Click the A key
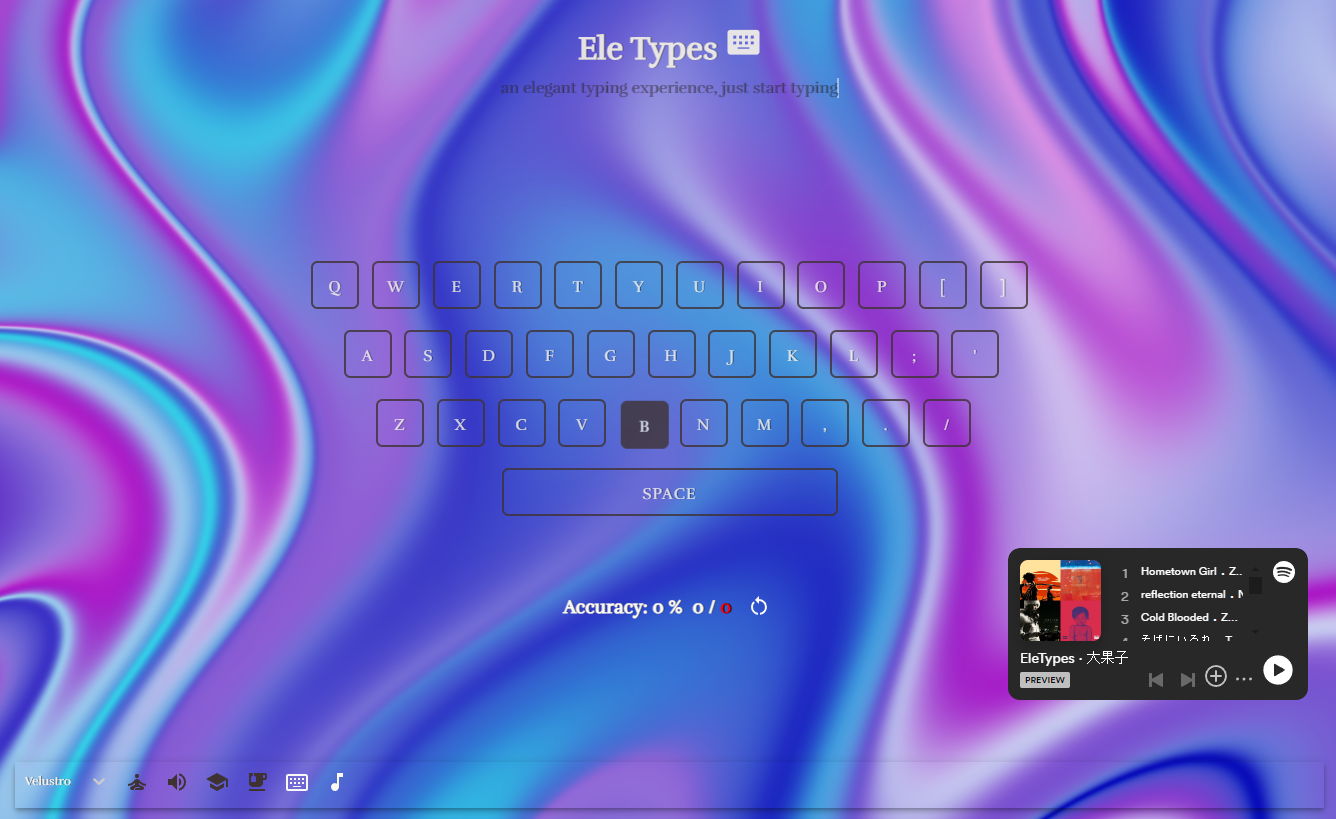 pos(367,354)
